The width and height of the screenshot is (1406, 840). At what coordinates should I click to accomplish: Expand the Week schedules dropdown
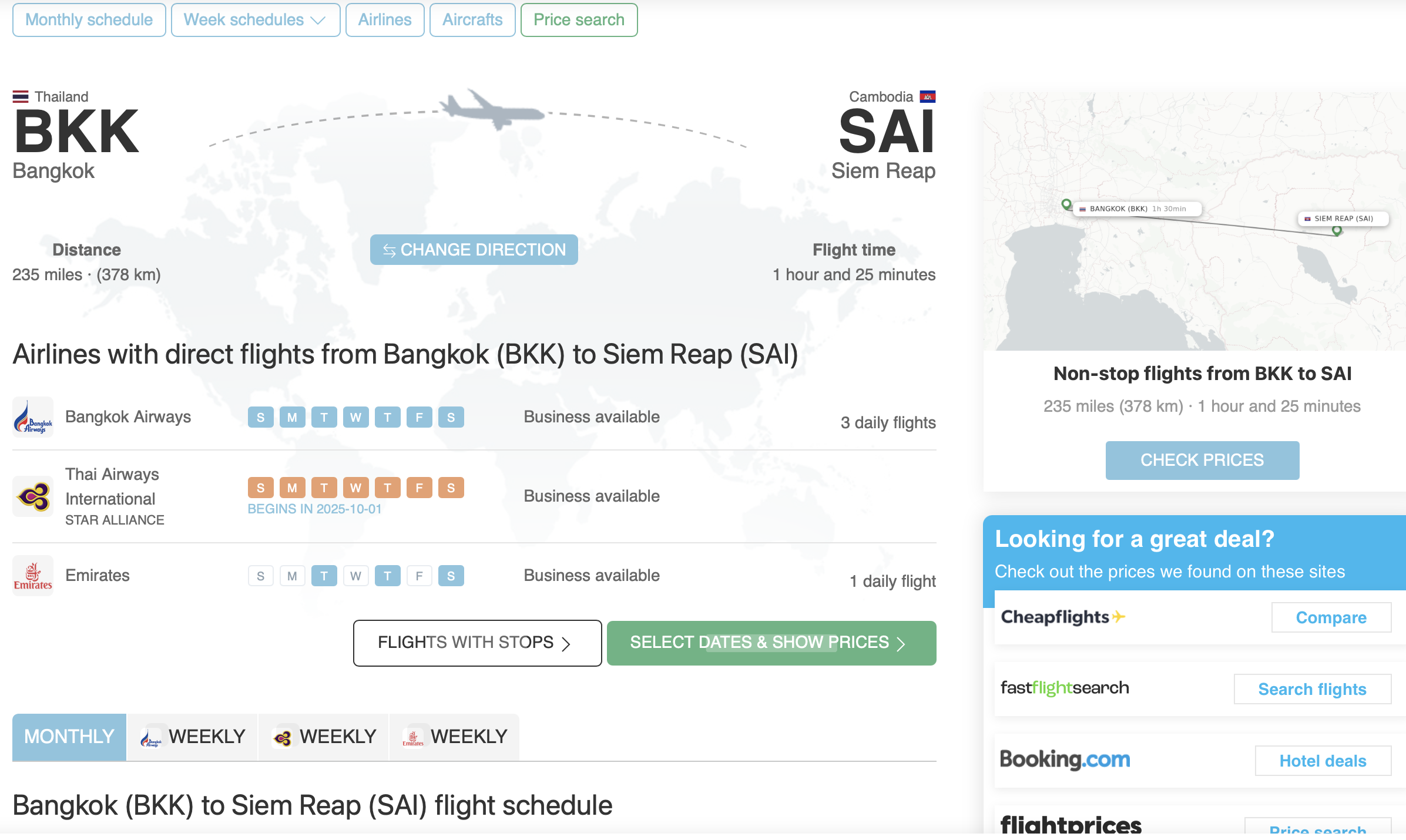tap(256, 20)
